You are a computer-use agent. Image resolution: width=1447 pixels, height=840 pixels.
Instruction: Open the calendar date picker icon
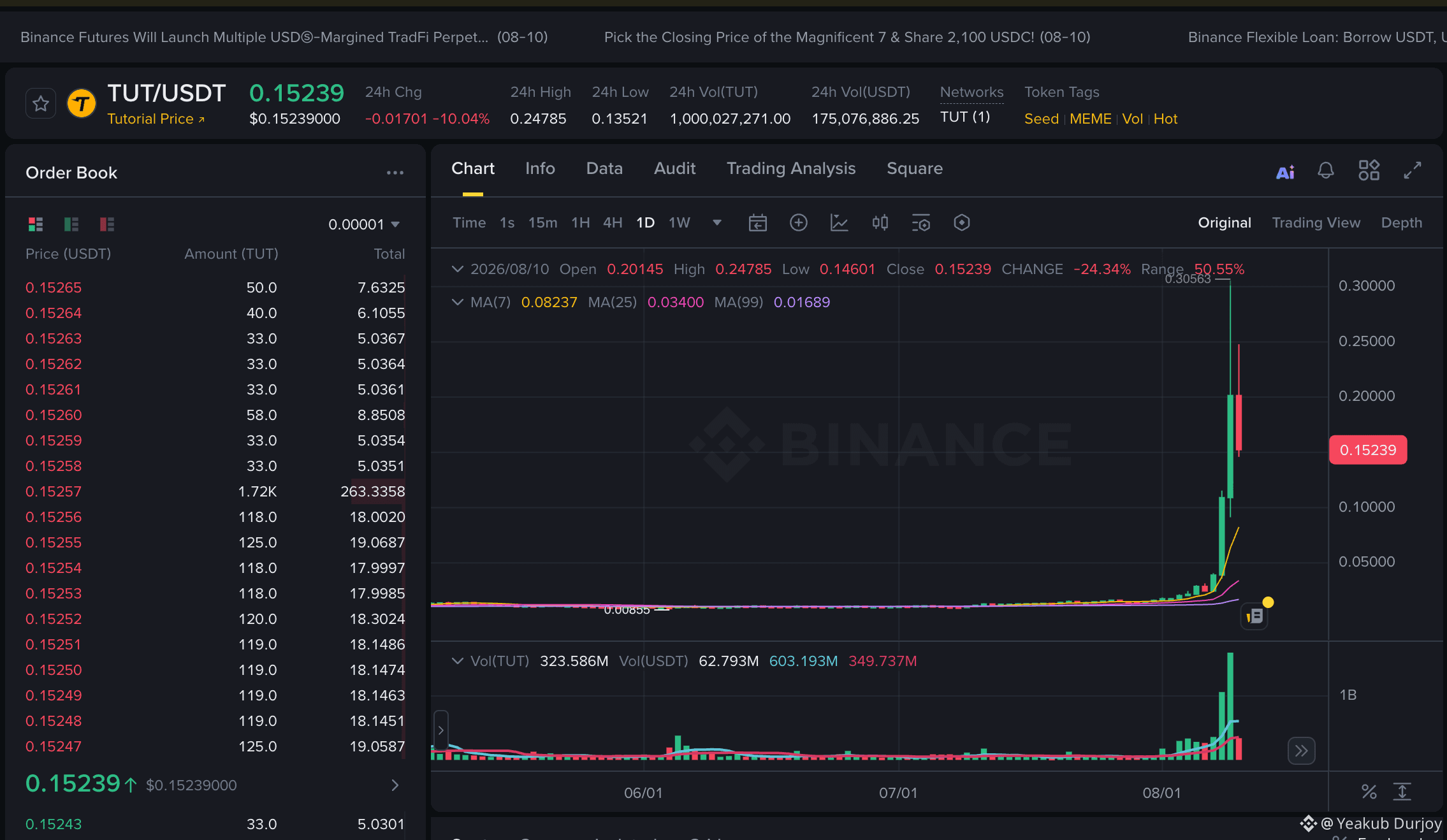point(758,223)
